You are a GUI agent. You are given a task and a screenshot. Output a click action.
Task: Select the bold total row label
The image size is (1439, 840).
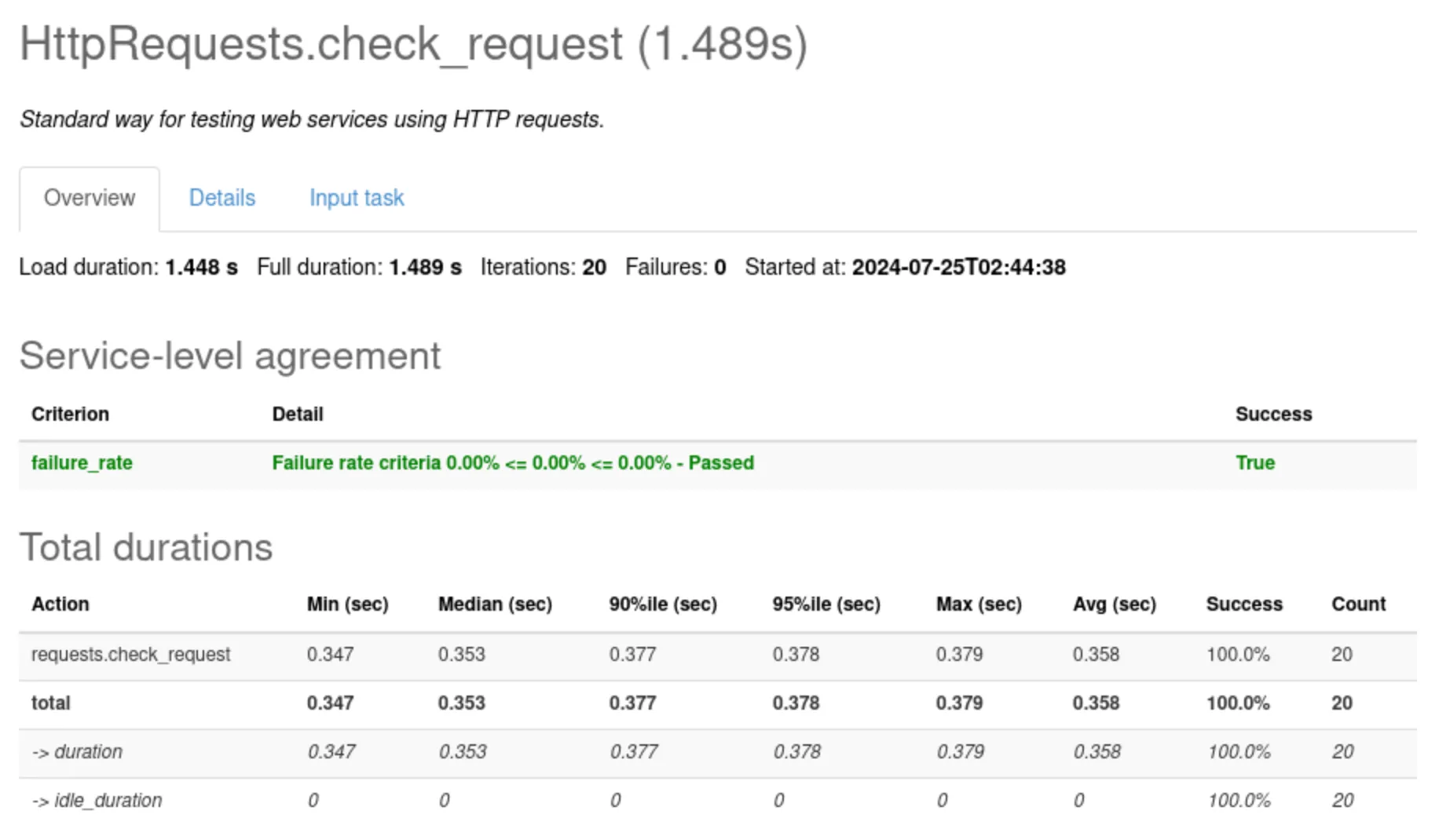(51, 703)
